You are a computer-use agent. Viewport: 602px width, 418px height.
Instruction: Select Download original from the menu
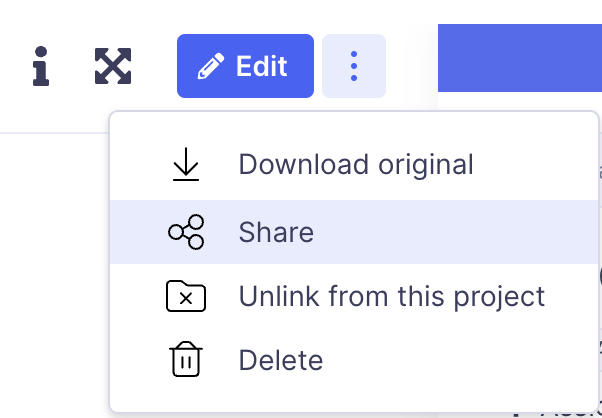coord(355,165)
